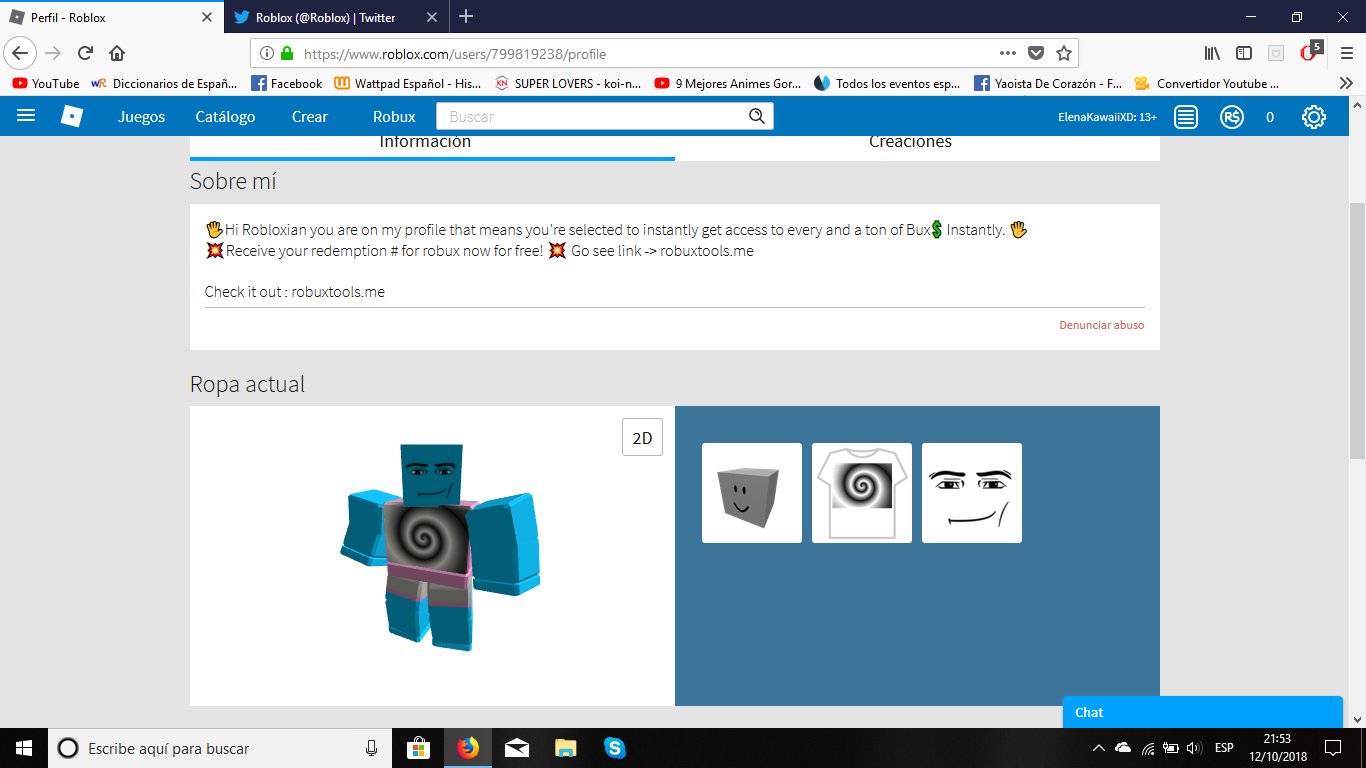This screenshot has width=1366, height=768.
Task: Open the Juegos menu item
Action: [141, 117]
